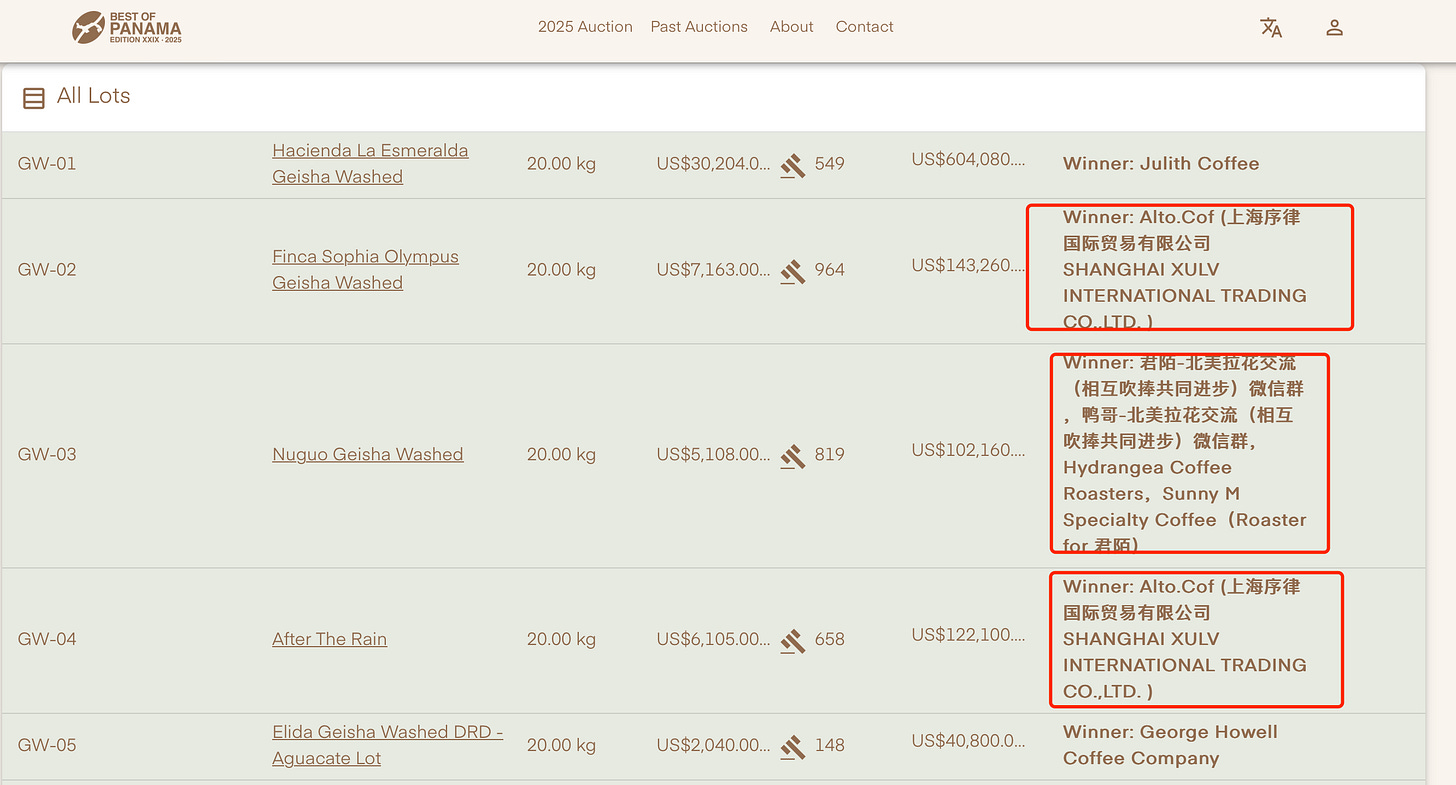Click the 964 bid count
The width and height of the screenshot is (1456, 785).
(830, 269)
